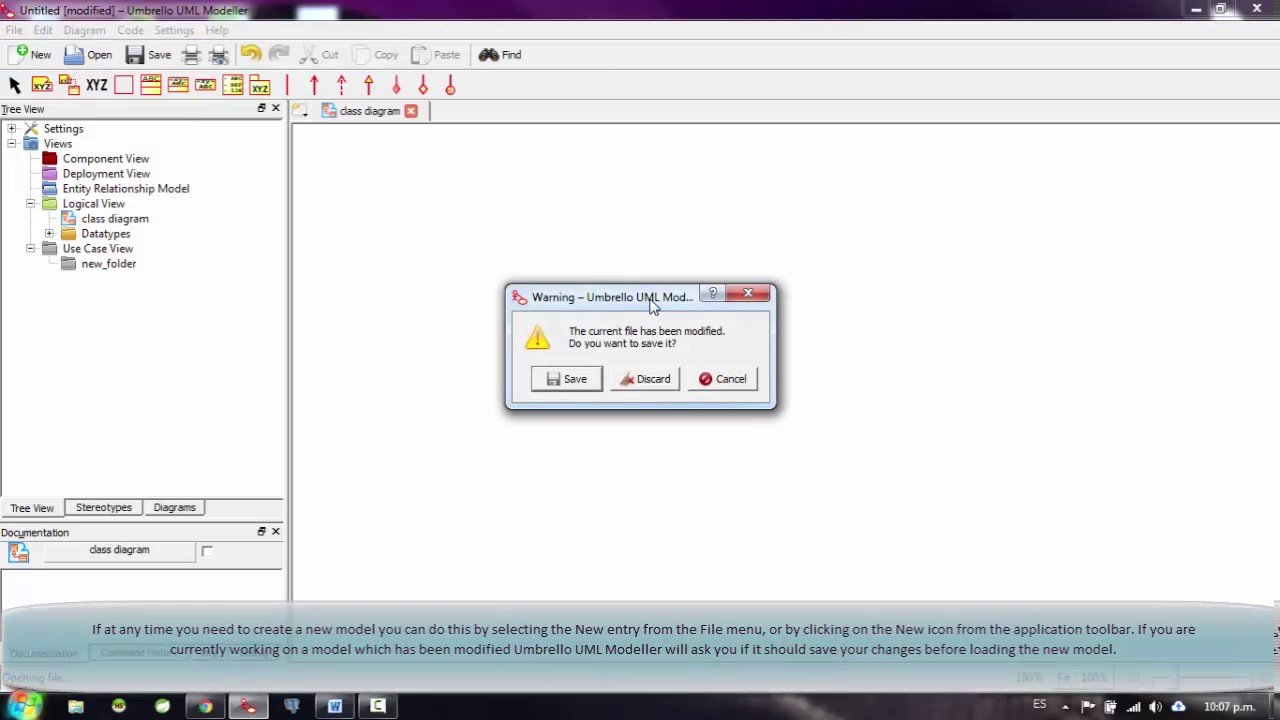
Task: Select the Package tool with XYZ folder
Action: 260,85
